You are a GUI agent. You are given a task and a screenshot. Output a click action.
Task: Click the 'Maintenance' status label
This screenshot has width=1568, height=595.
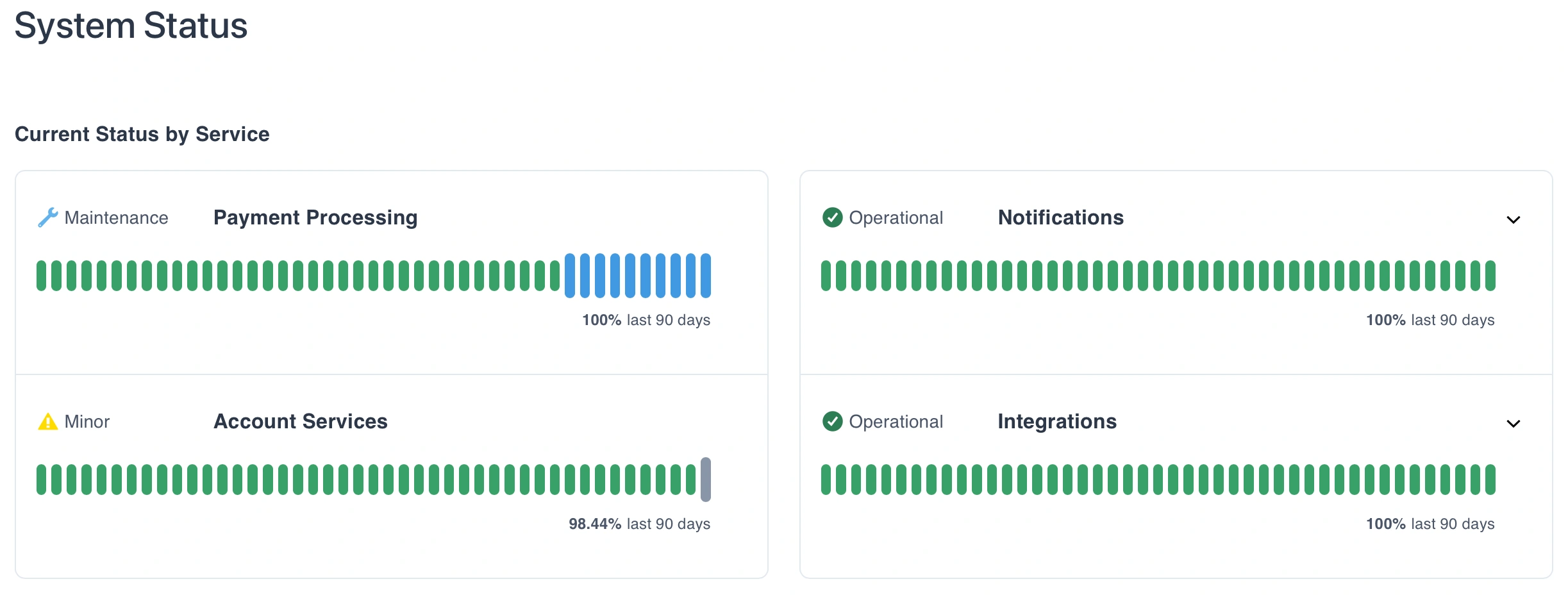click(x=116, y=218)
